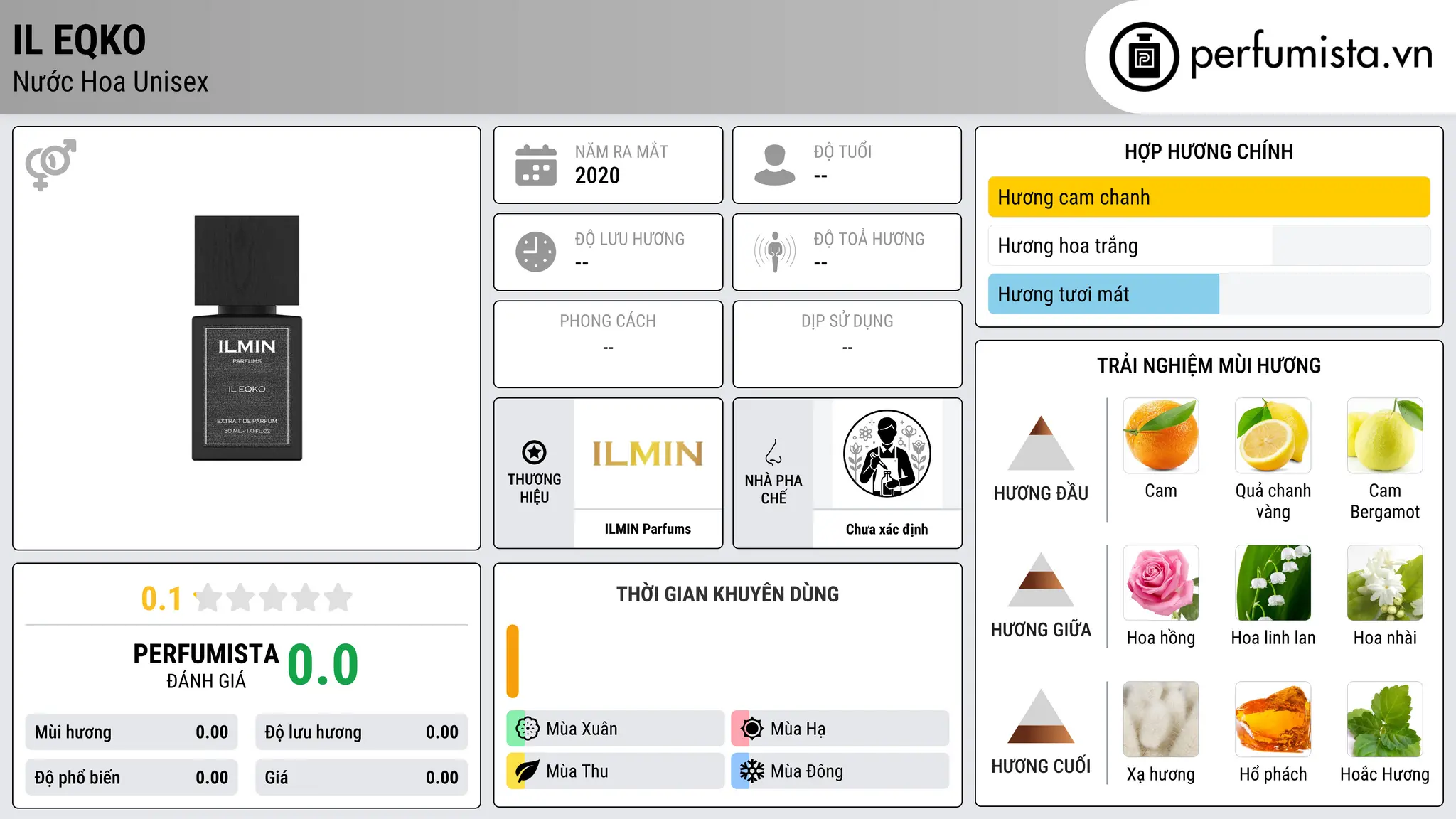The height and width of the screenshot is (819, 1456).
Task: Click the yellow Hương cam chanh bar
Action: pyautogui.click(x=1209, y=197)
